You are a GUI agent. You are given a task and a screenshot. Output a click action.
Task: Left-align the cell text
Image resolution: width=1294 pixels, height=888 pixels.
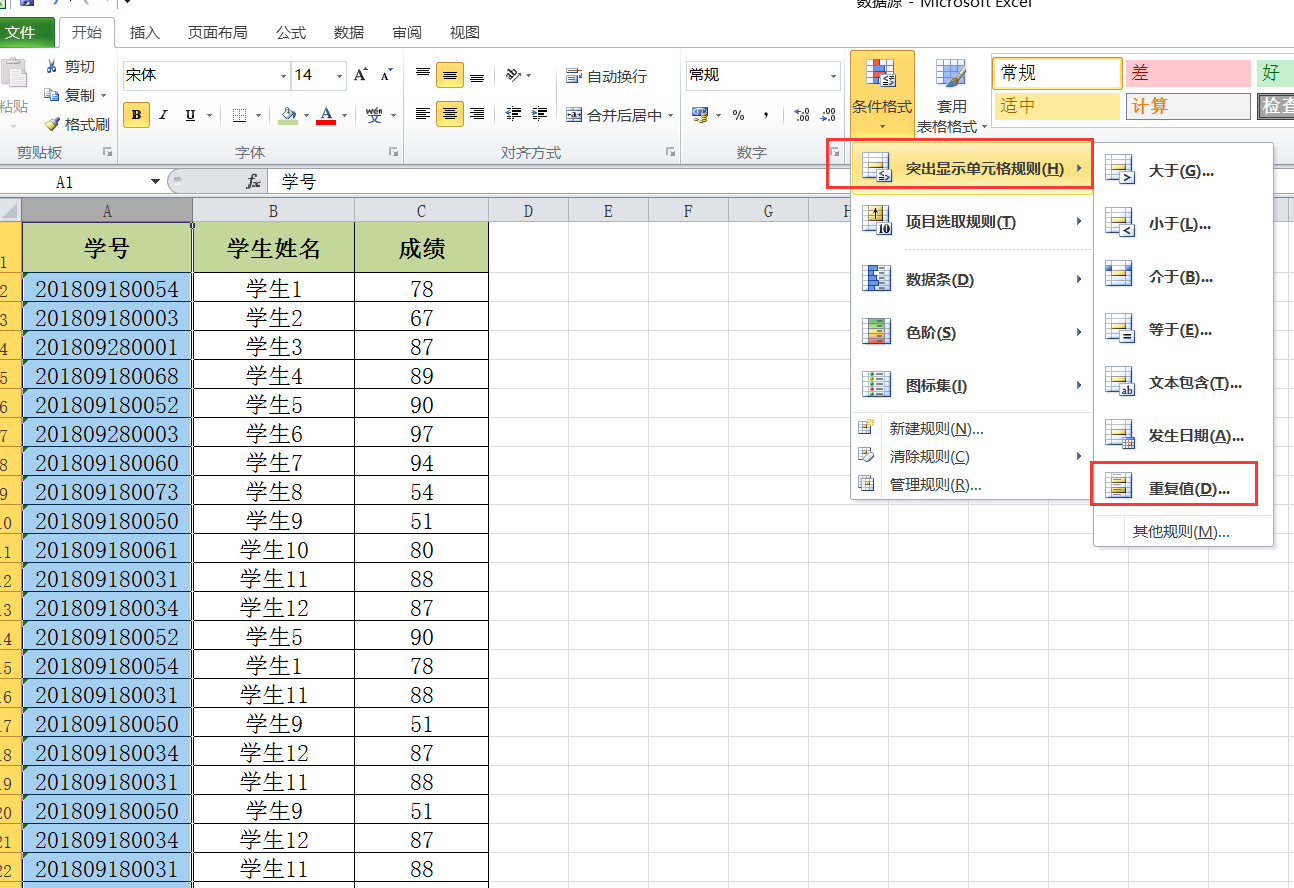[x=423, y=115]
